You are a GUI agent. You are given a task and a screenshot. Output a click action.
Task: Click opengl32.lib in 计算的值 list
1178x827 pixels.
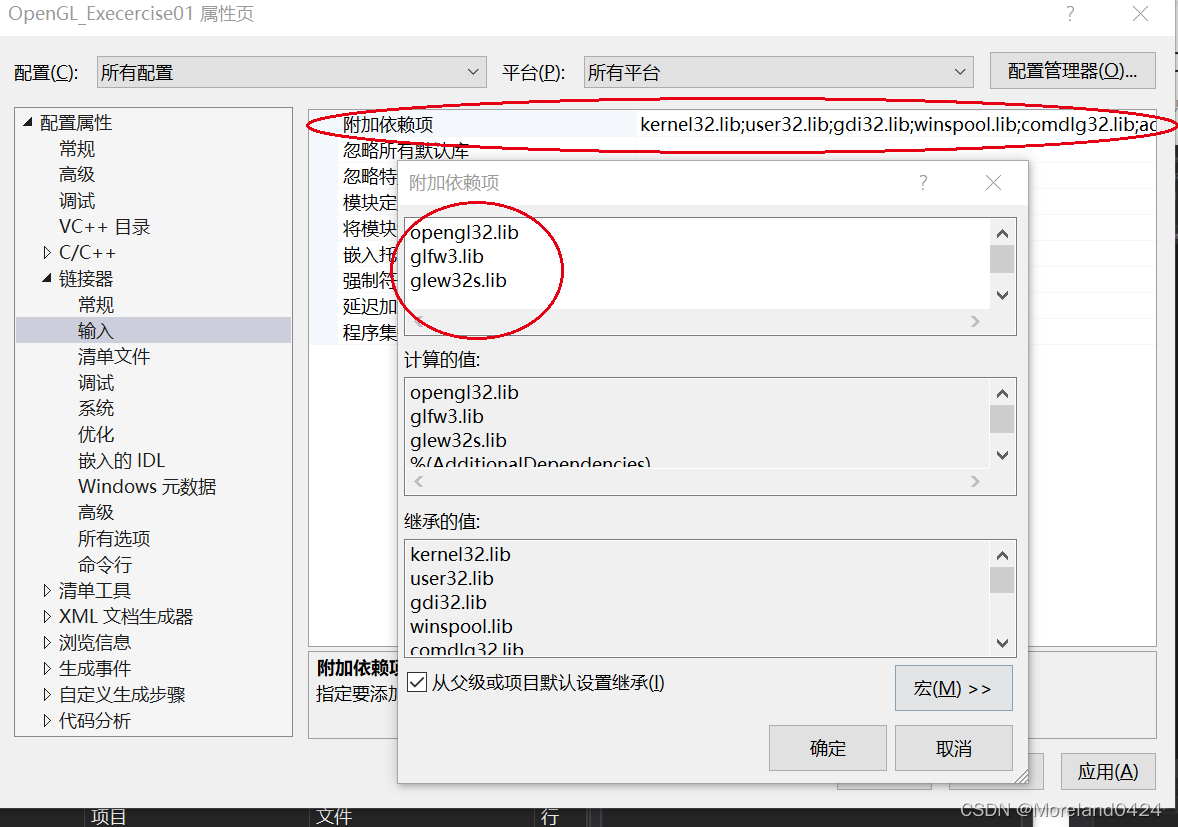point(464,392)
